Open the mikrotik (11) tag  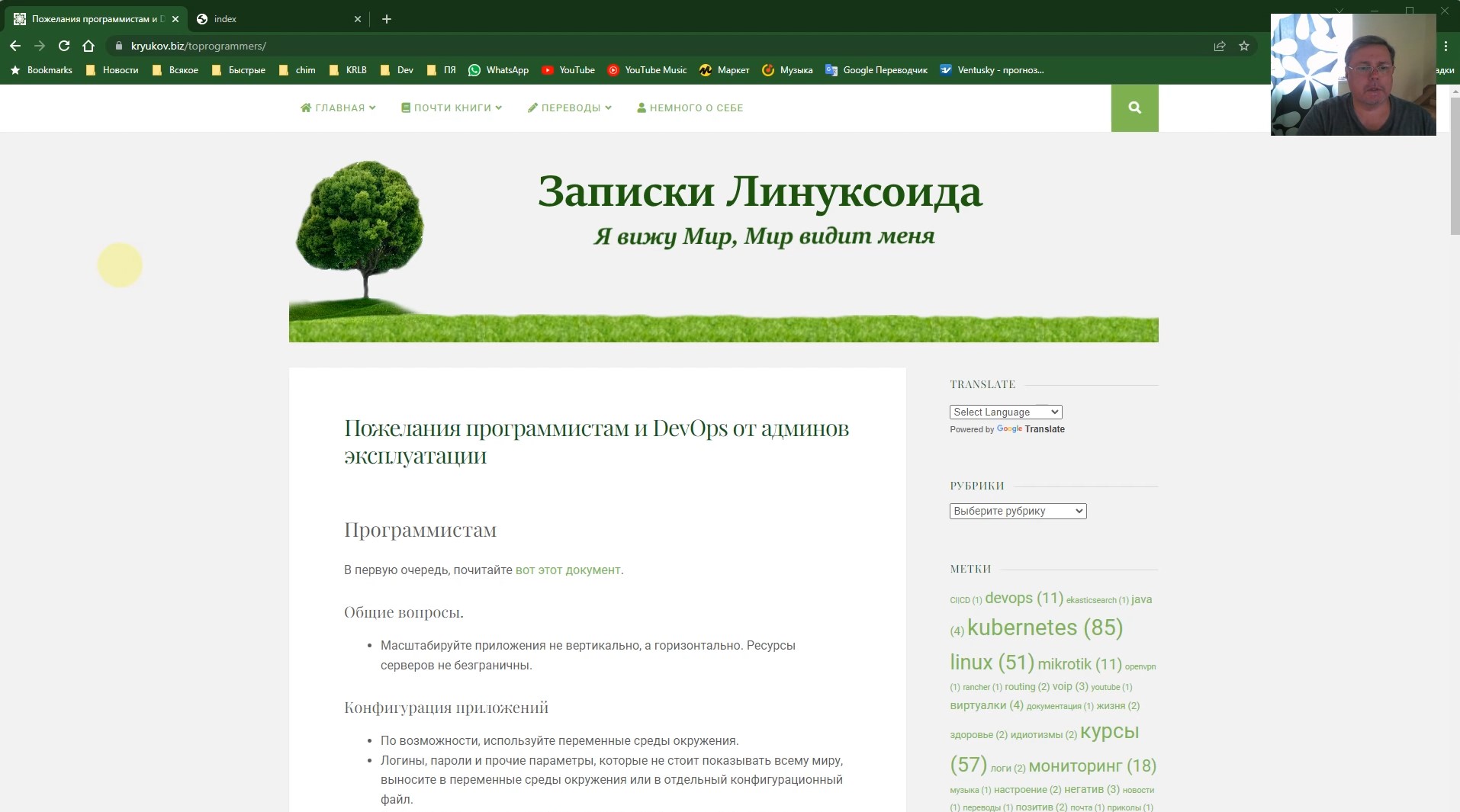coord(1079,664)
